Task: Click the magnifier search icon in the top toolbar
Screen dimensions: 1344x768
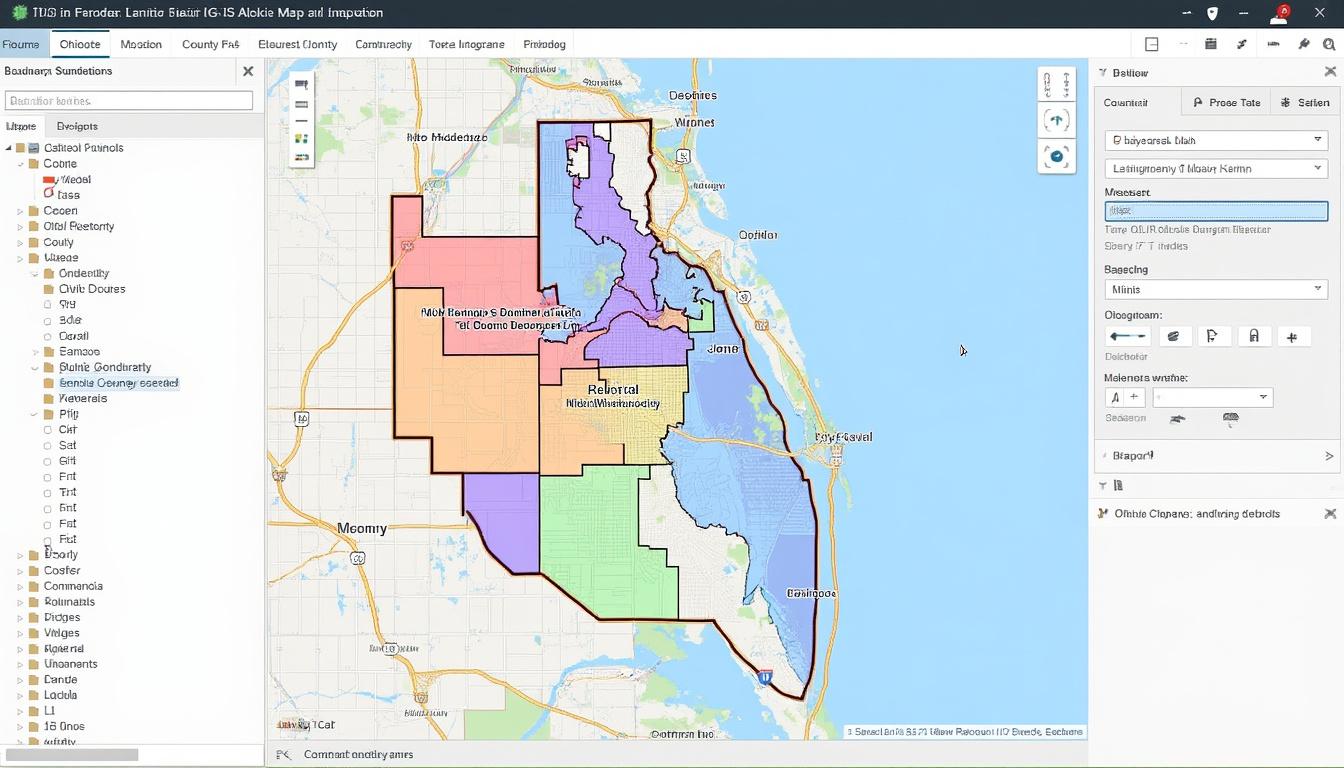Action: click(1330, 44)
